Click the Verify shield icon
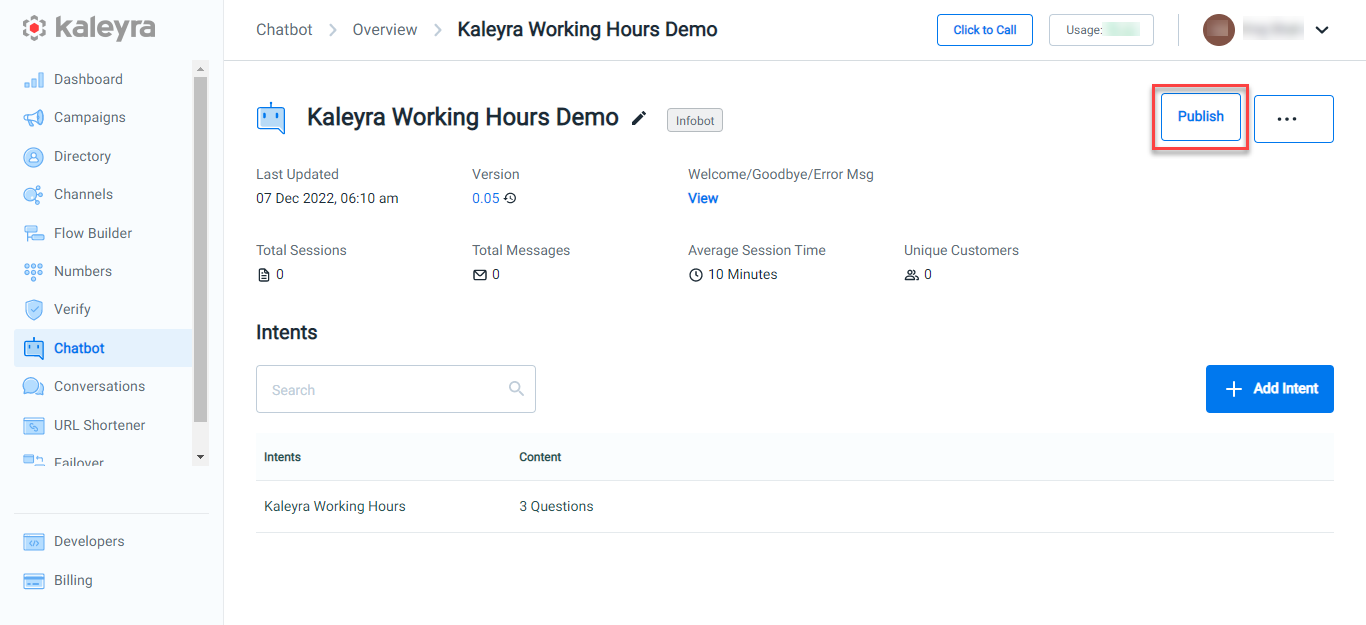The width and height of the screenshot is (1366, 625). click(34, 310)
